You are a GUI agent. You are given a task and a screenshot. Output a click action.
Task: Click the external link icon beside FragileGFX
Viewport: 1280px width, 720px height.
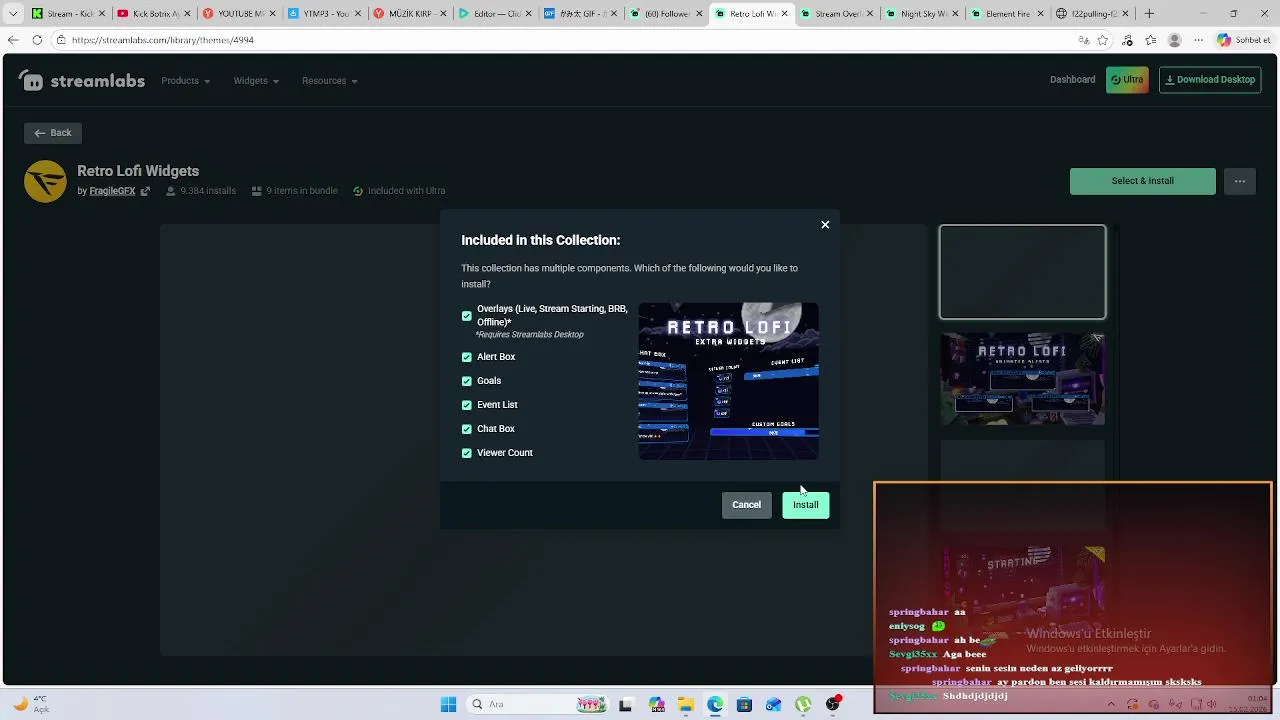tap(145, 191)
